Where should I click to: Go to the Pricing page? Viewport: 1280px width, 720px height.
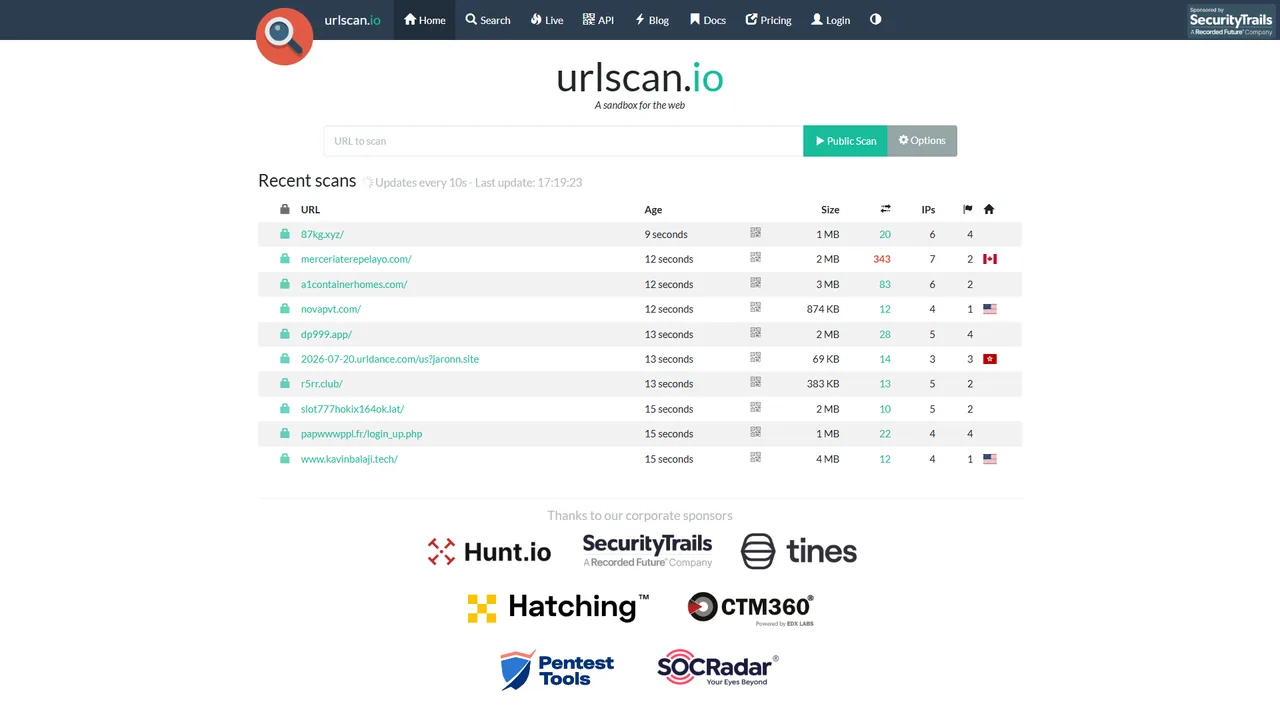coord(768,20)
